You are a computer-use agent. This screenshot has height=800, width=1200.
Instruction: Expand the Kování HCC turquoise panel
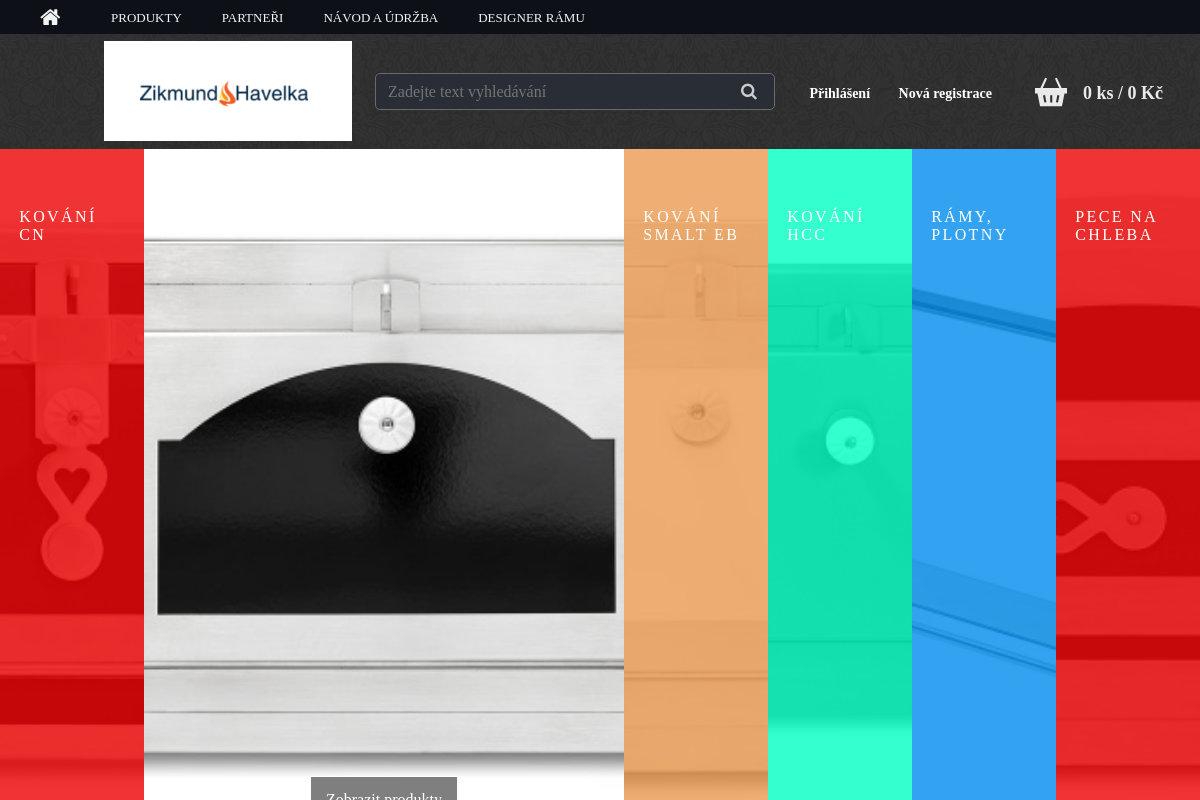click(840, 474)
